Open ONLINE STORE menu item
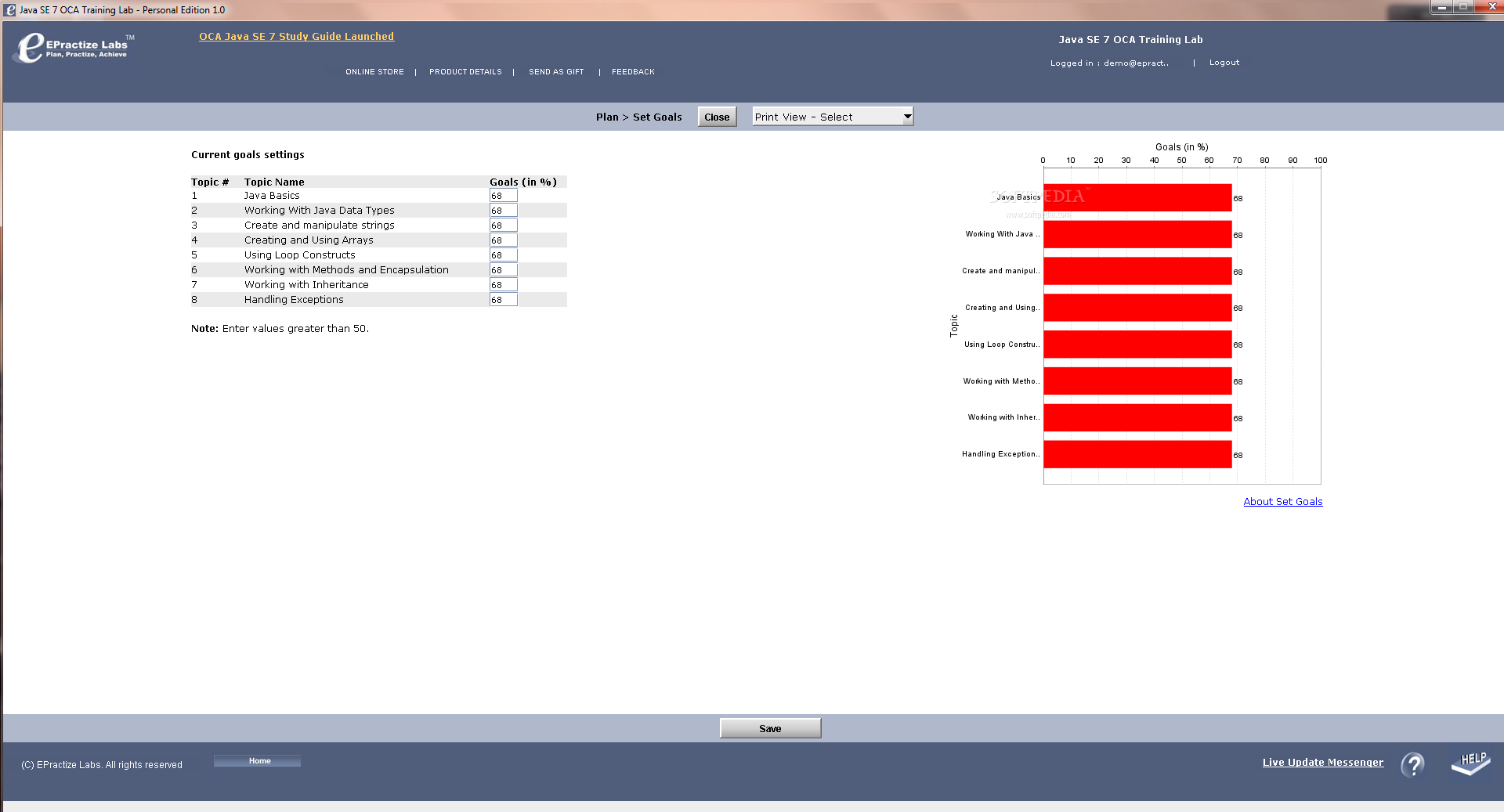The image size is (1504, 812). click(374, 72)
